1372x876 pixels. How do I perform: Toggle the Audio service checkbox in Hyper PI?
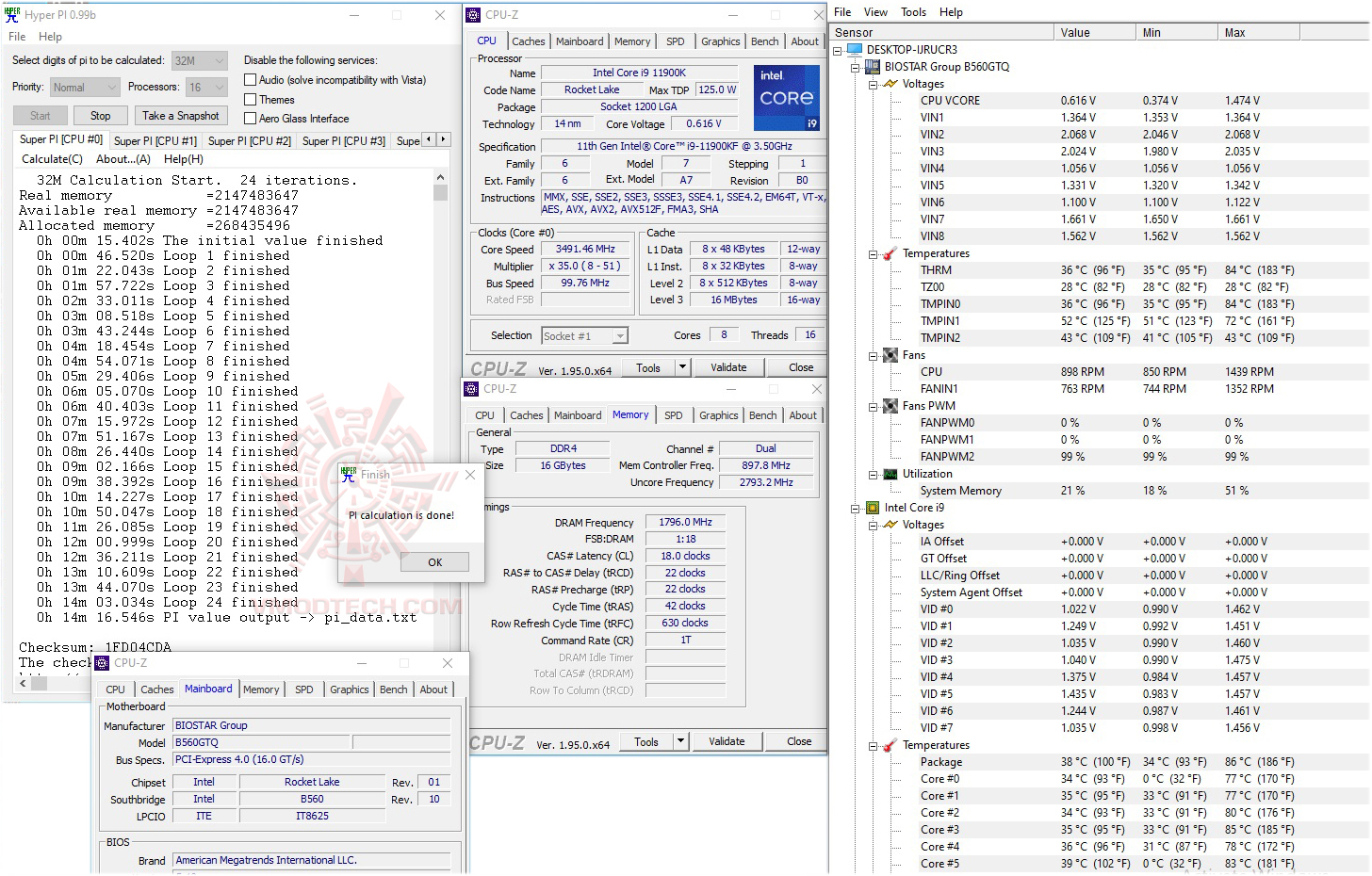251,80
